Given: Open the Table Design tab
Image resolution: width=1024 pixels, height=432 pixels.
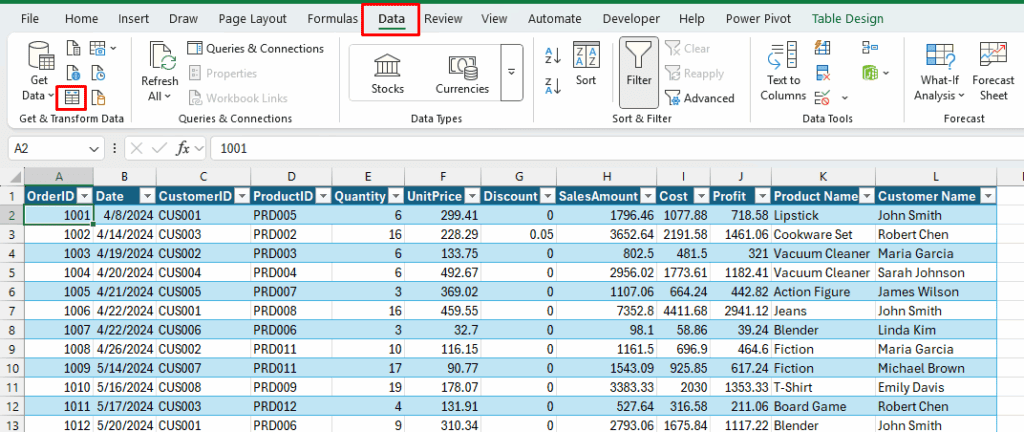Looking at the screenshot, I should 847,19.
